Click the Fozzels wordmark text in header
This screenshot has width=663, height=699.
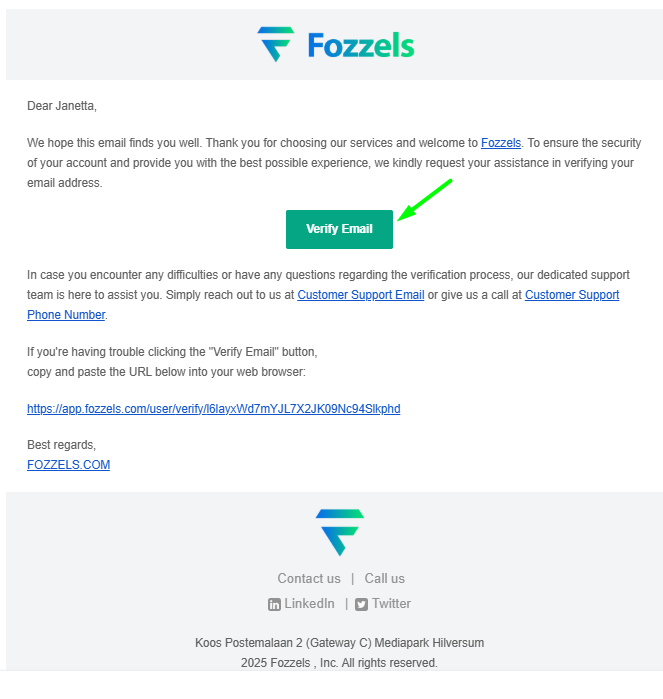360,46
